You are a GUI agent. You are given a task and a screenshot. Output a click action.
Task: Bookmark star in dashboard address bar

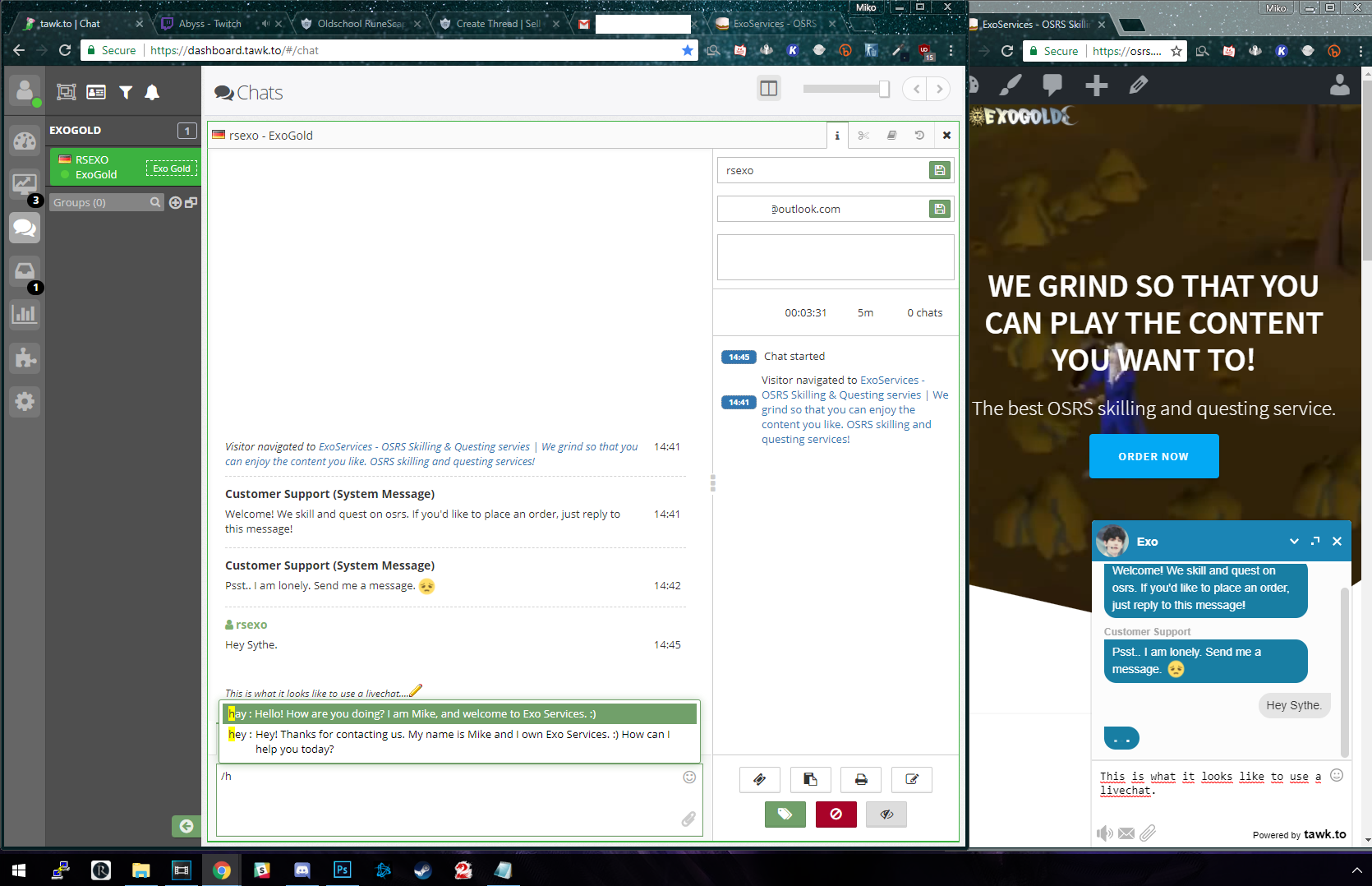(688, 50)
